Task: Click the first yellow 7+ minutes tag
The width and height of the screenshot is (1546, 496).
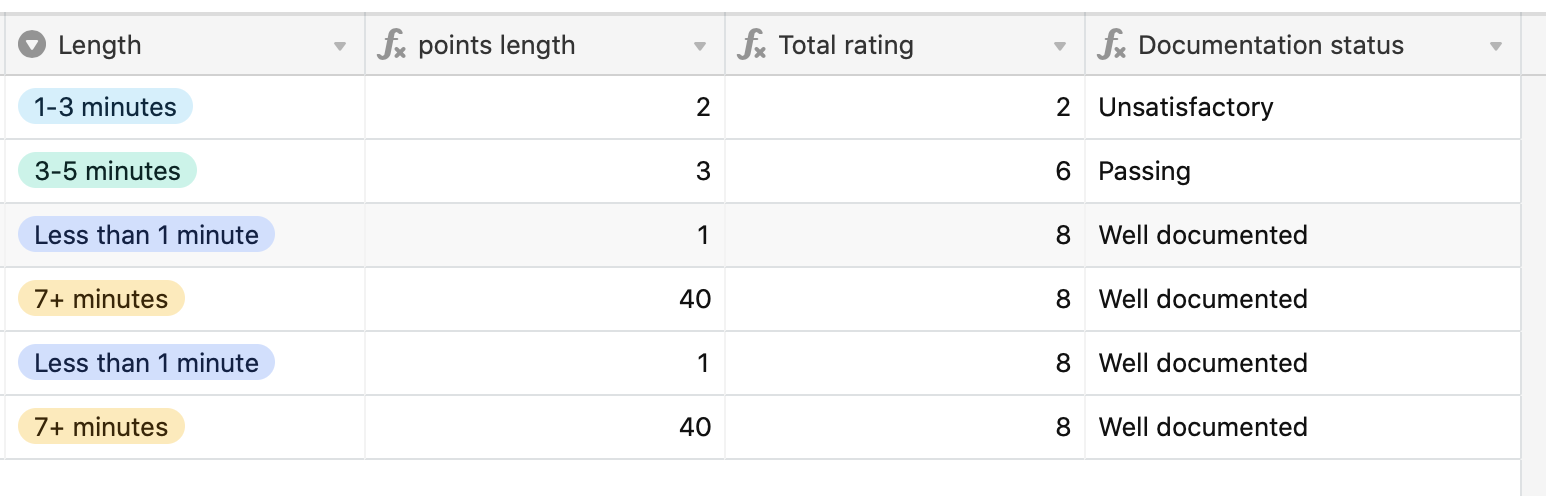Action: pos(101,299)
